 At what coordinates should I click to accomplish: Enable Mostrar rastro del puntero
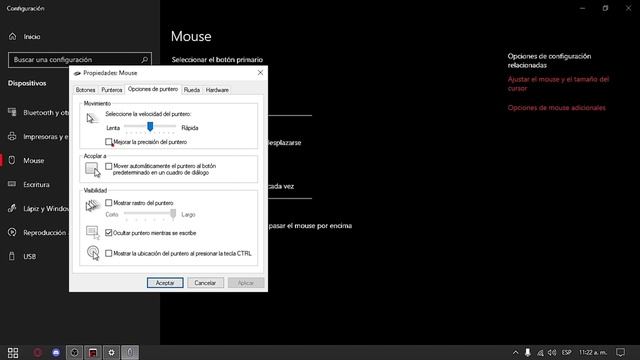109,203
